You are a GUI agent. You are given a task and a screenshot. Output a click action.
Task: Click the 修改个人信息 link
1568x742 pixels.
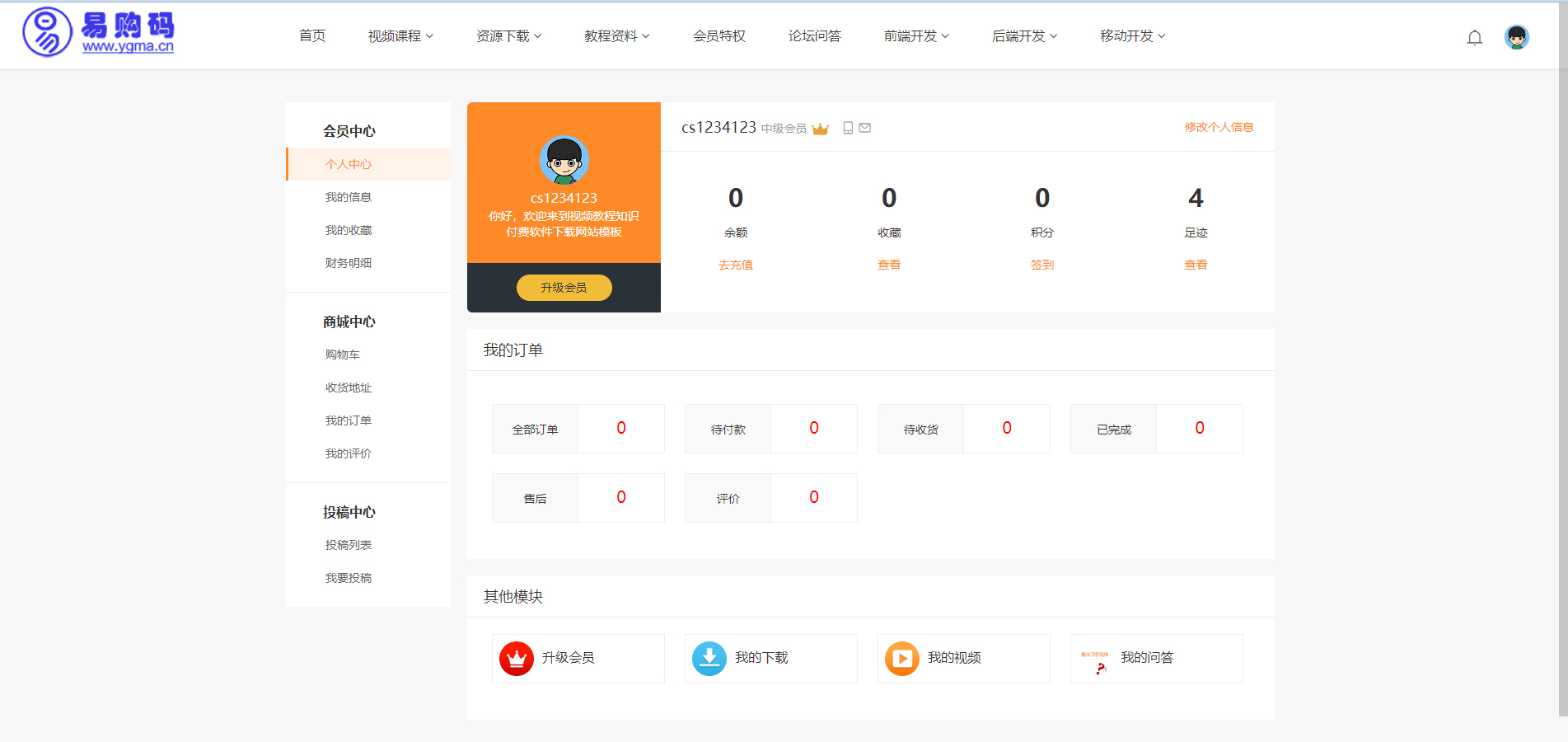pyautogui.click(x=1219, y=127)
